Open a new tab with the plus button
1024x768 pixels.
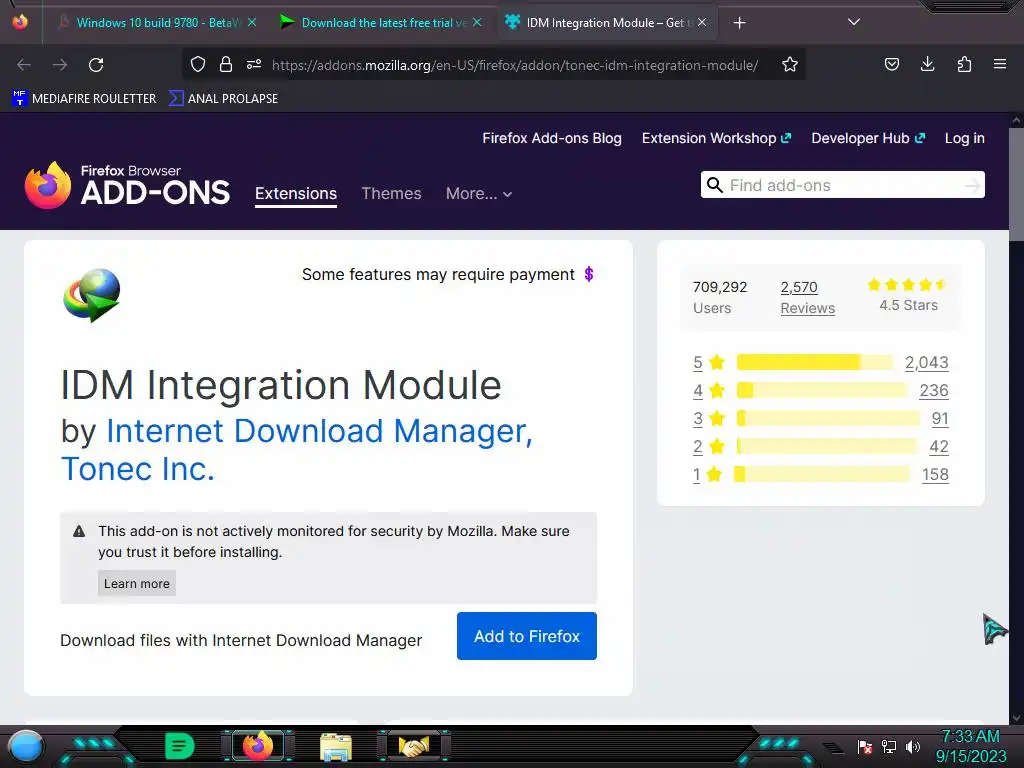point(739,23)
